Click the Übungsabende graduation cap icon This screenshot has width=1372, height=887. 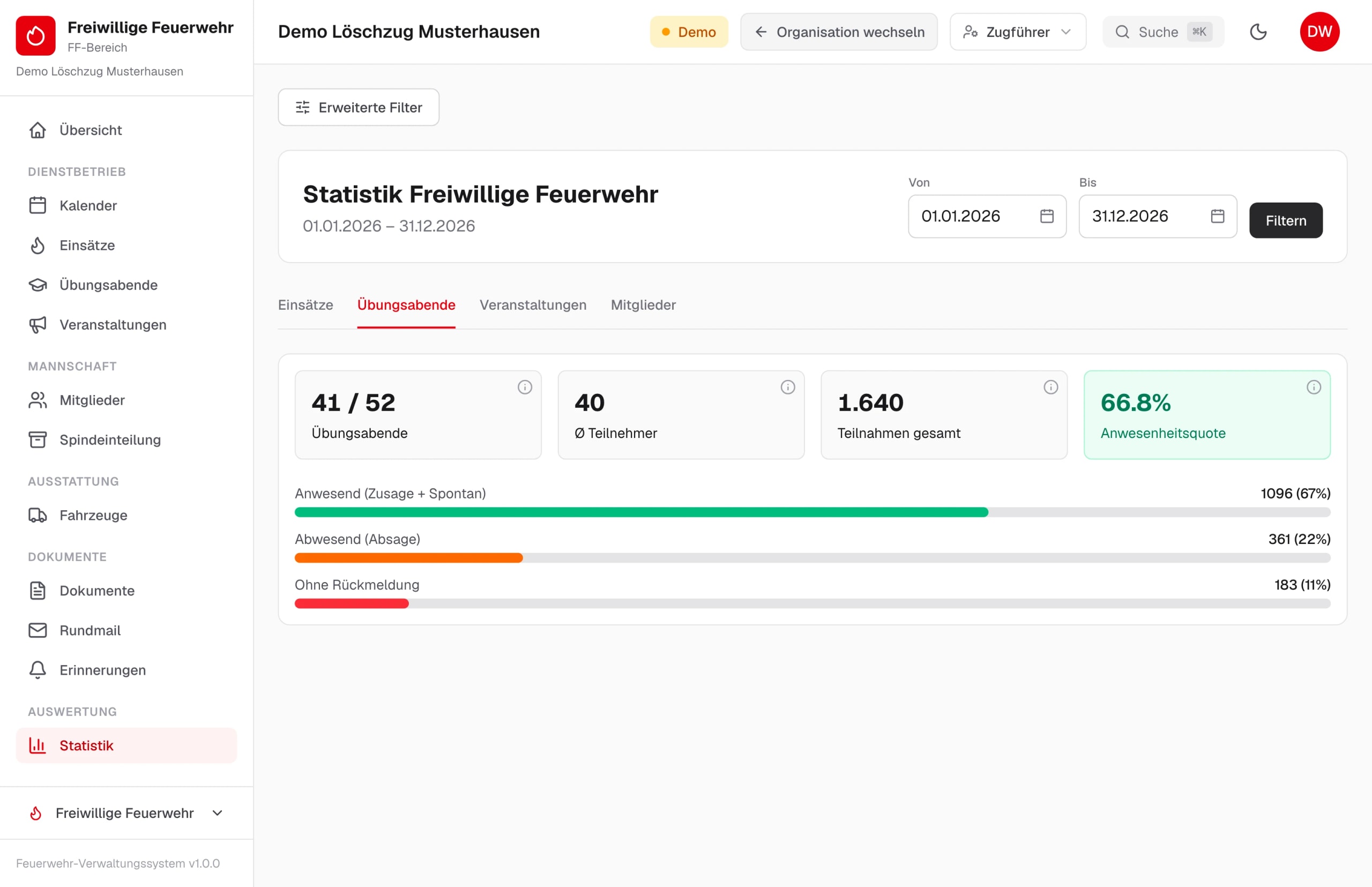tap(38, 285)
